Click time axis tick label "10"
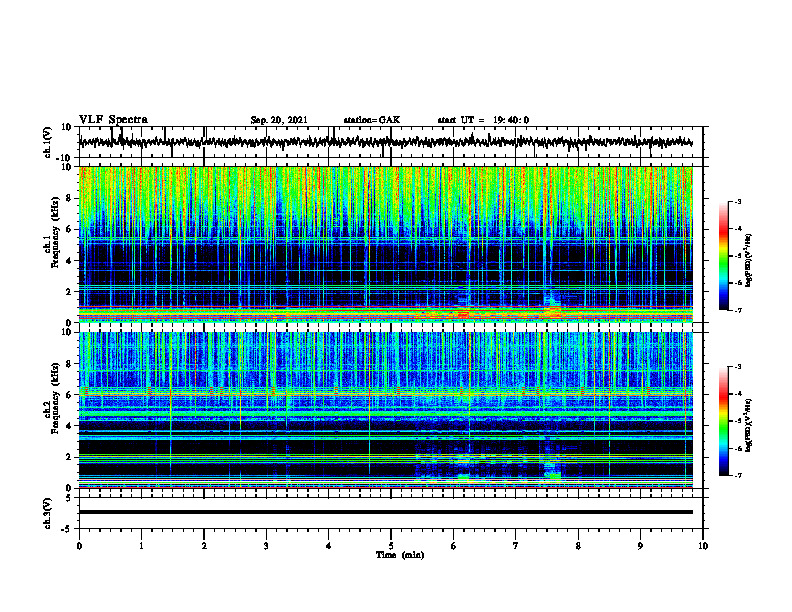The height and width of the screenshot is (612, 792). click(703, 546)
